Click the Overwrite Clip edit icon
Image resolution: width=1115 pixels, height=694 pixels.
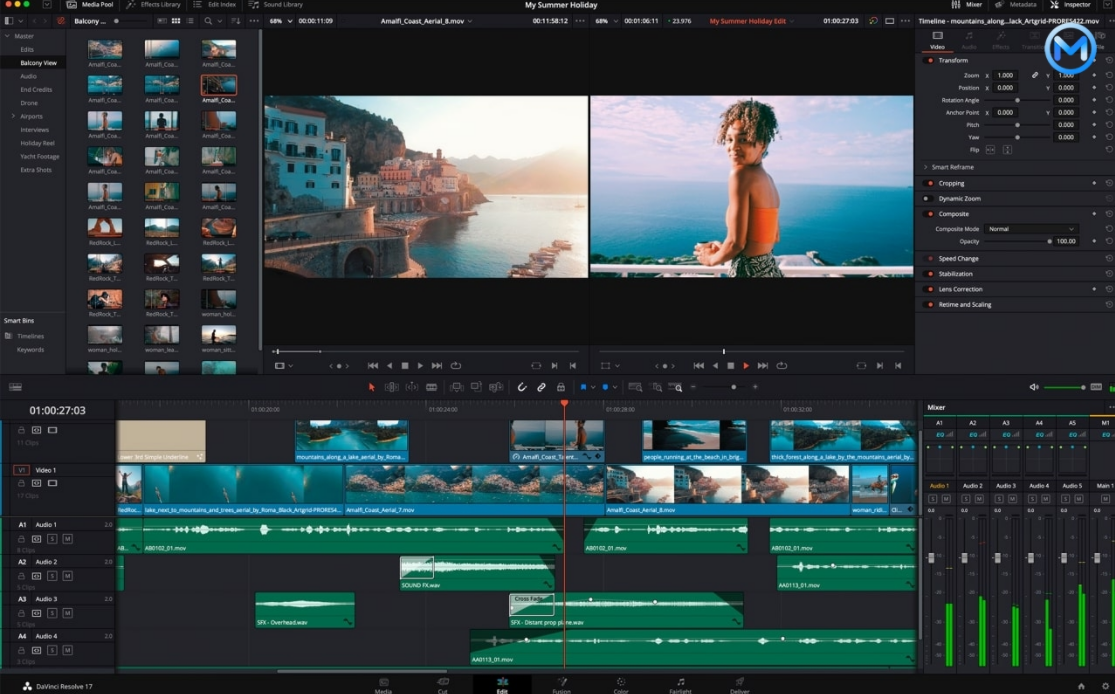476,388
